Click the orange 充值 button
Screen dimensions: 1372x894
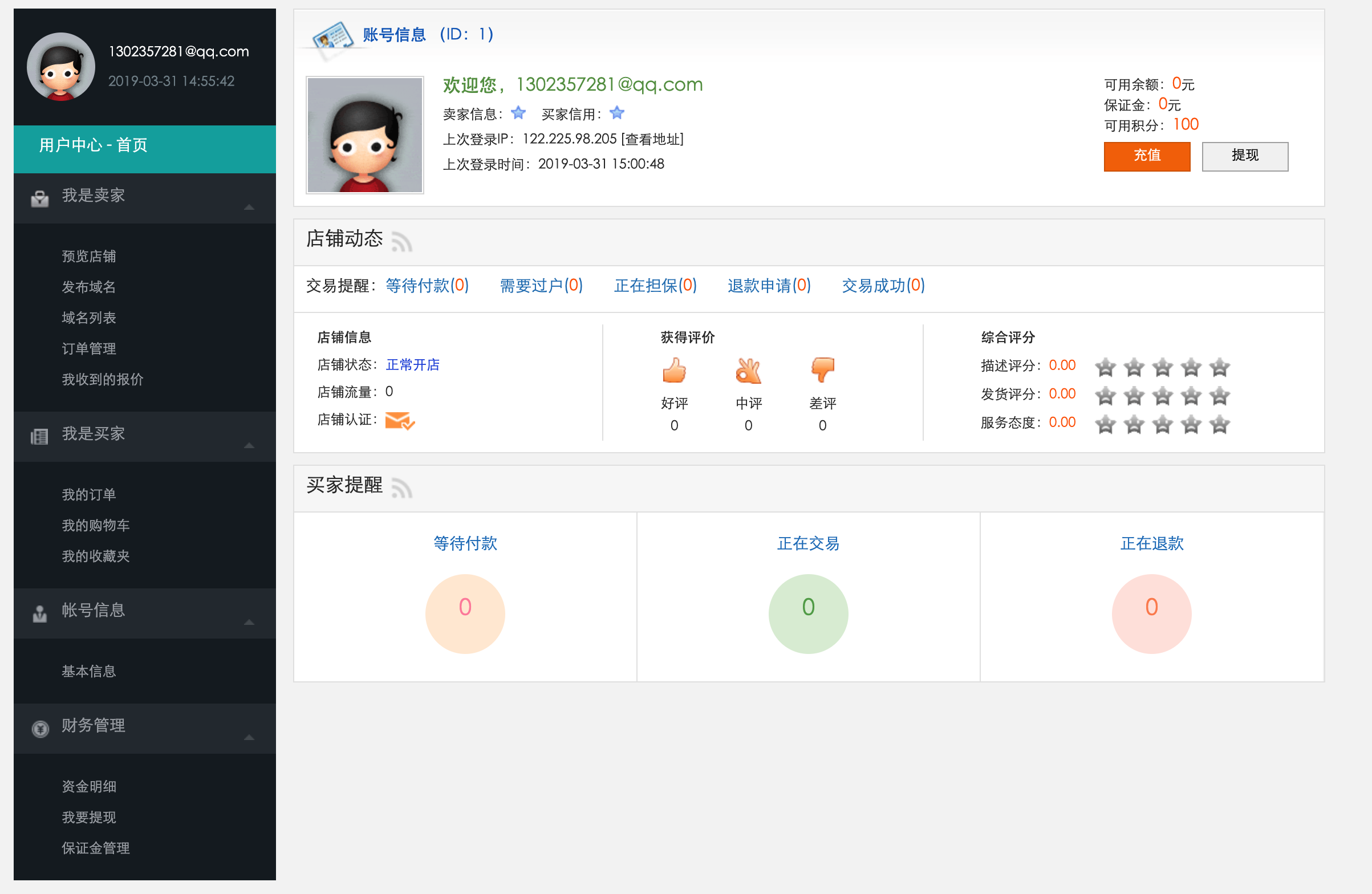click(x=1147, y=156)
